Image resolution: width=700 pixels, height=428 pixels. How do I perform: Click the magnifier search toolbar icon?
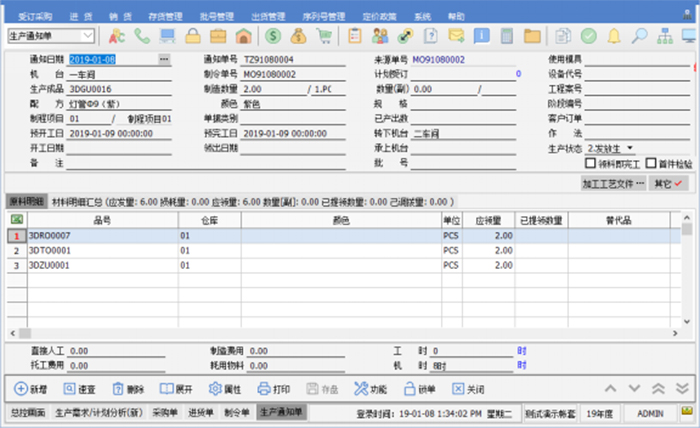point(639,36)
